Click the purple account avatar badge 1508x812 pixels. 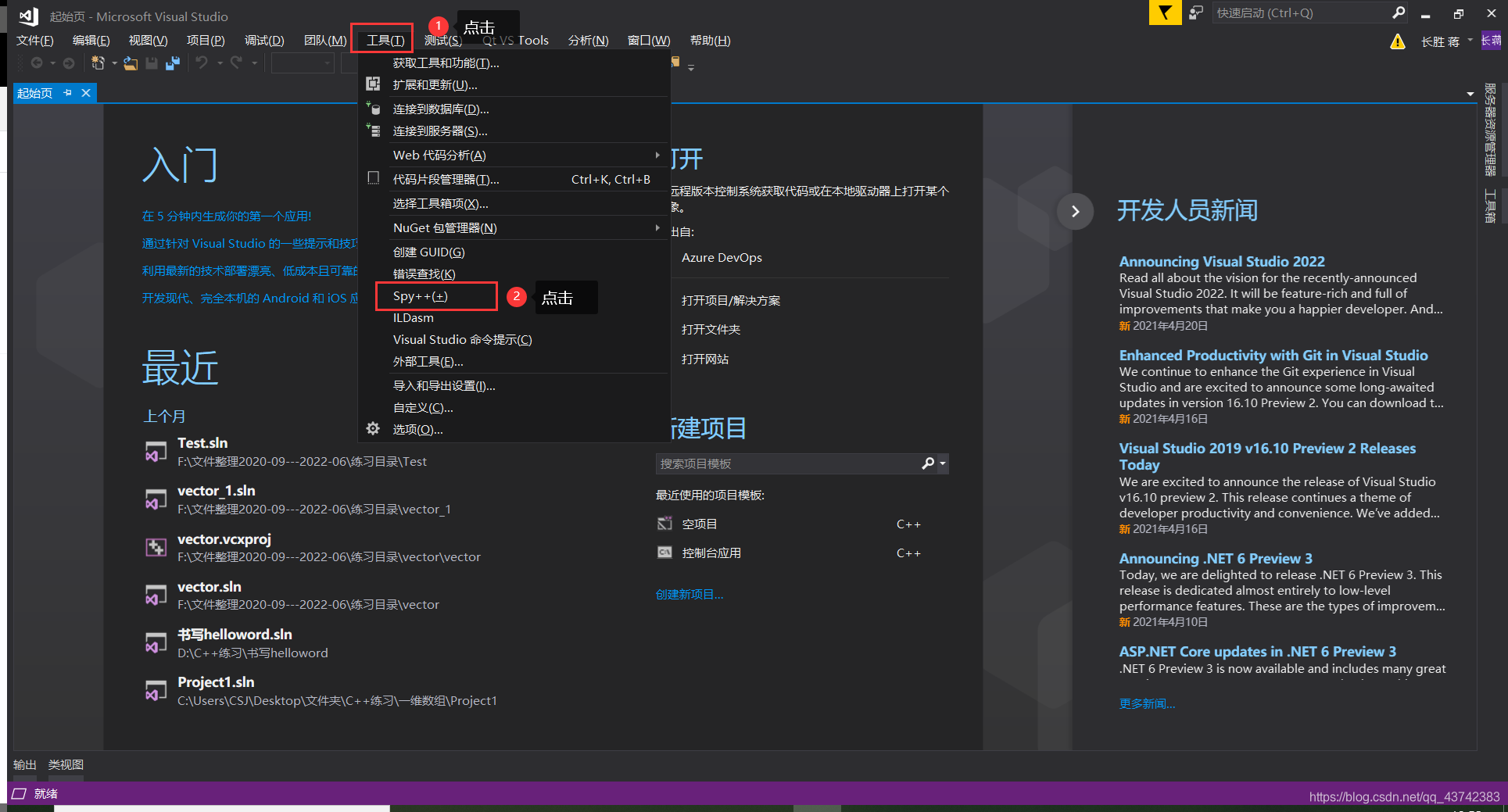[x=1492, y=41]
